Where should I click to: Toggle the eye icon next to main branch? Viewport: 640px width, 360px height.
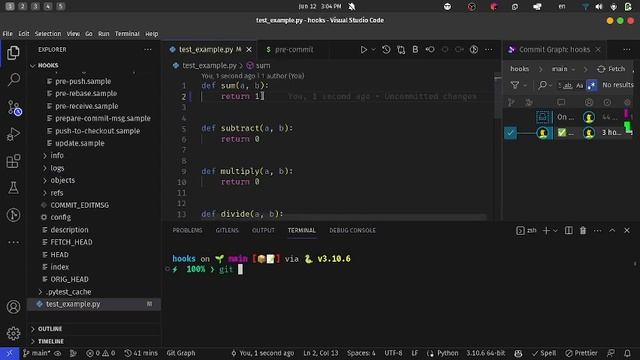58,353
